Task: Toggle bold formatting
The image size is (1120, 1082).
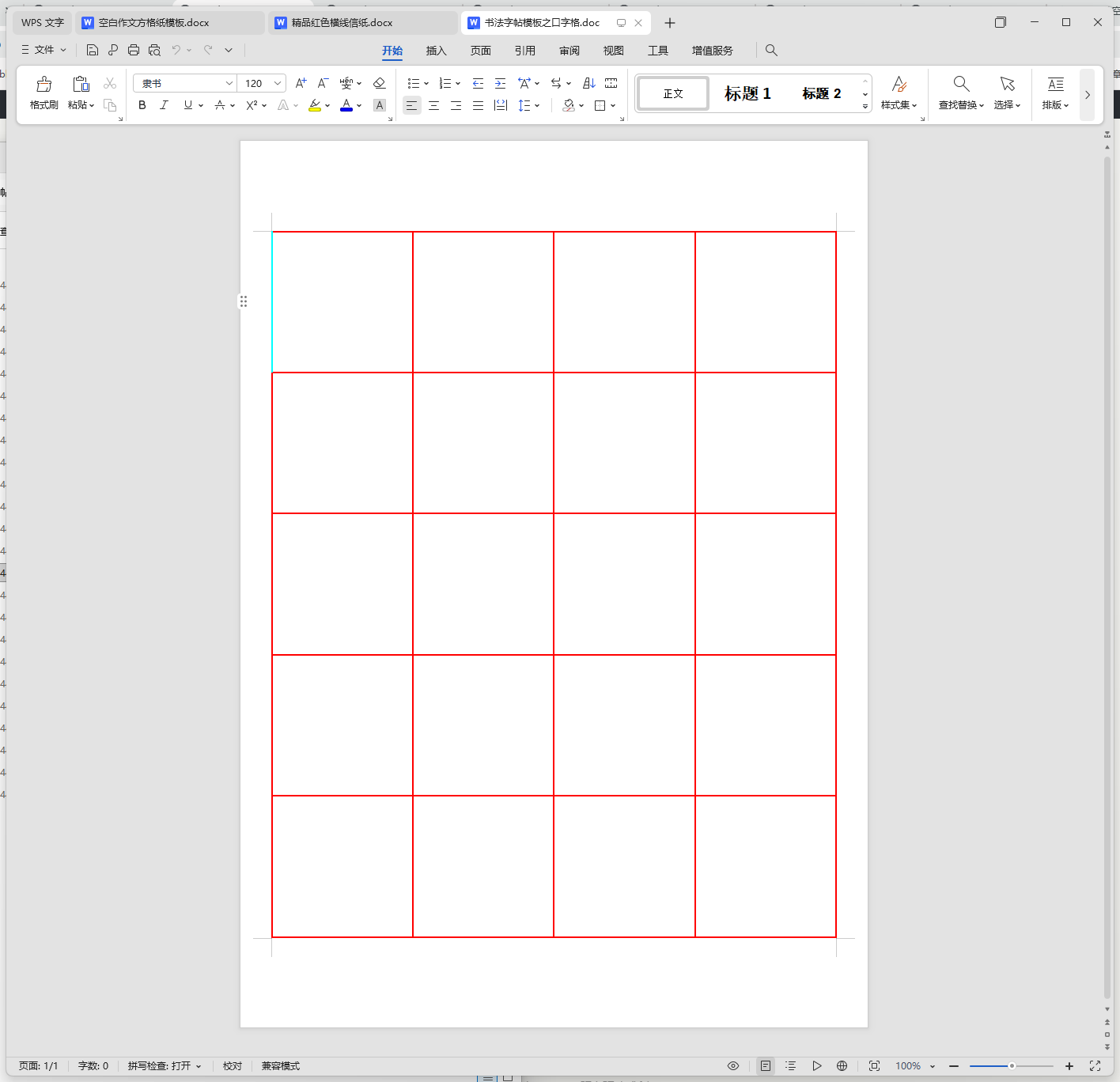Action: coord(142,105)
